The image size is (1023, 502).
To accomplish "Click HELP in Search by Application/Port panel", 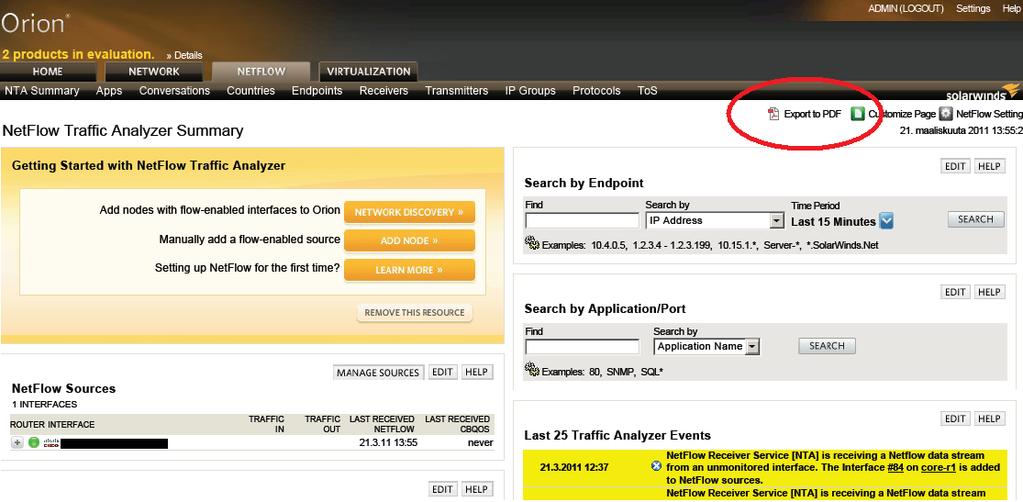I will tap(989, 292).
